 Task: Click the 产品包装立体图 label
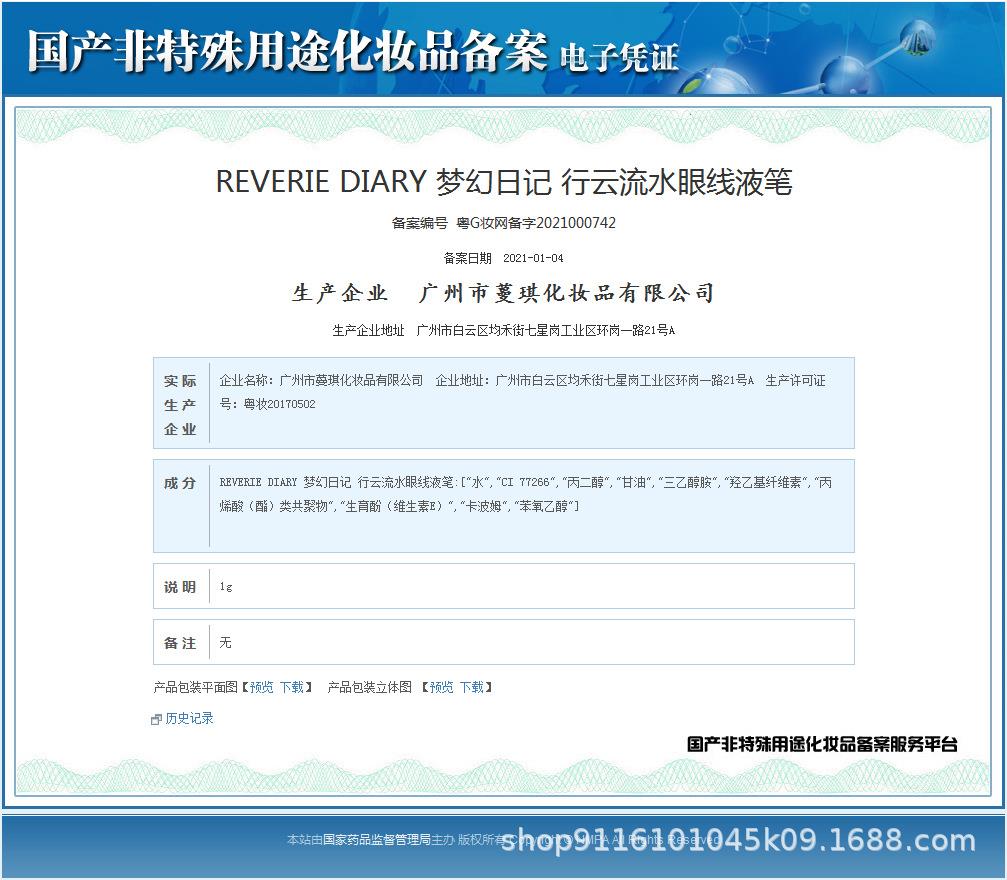point(370,687)
